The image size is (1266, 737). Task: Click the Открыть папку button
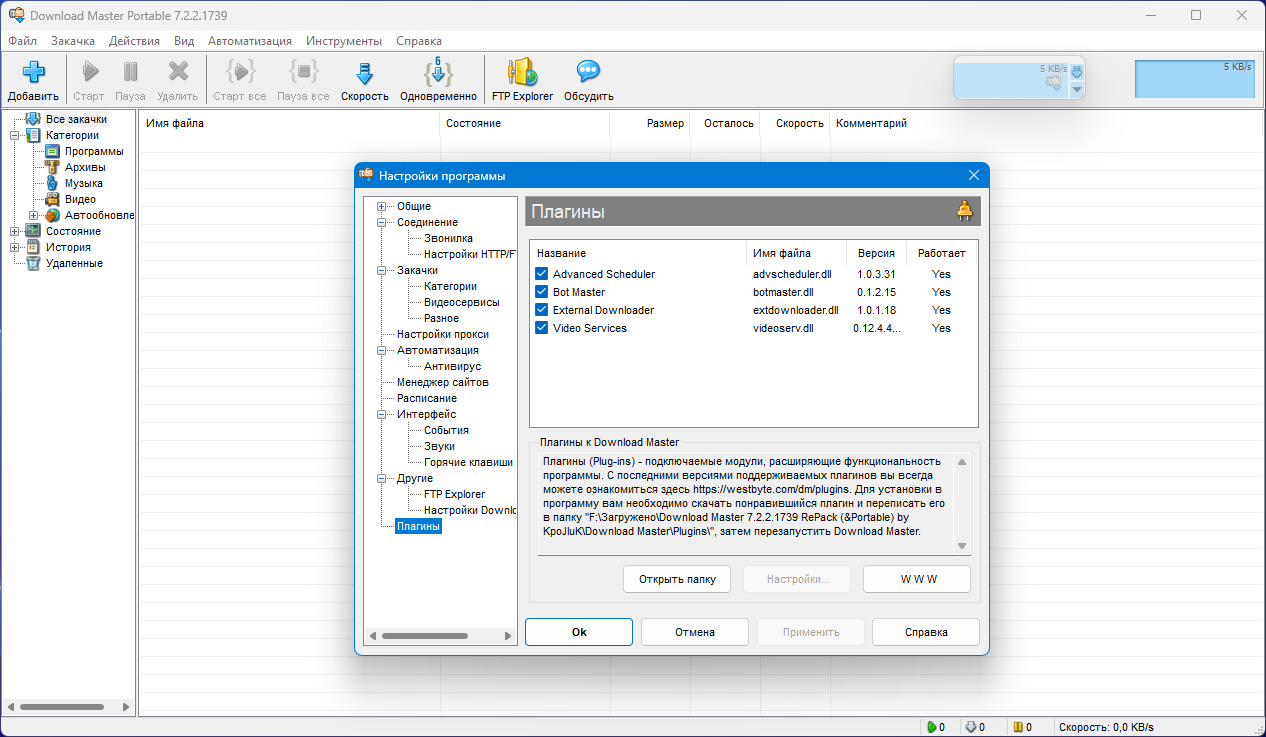tap(676, 579)
